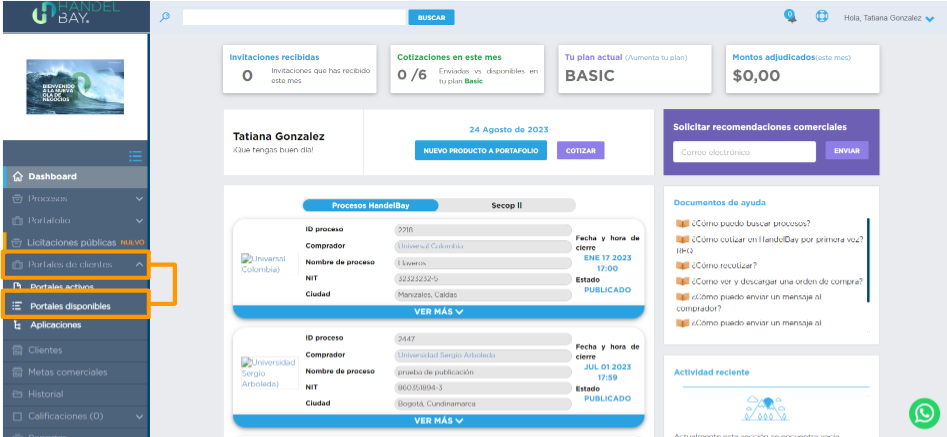947x437 pixels.
Task: Open the Hola, Tatiana Gonzalez dropdown
Action: (x=889, y=18)
